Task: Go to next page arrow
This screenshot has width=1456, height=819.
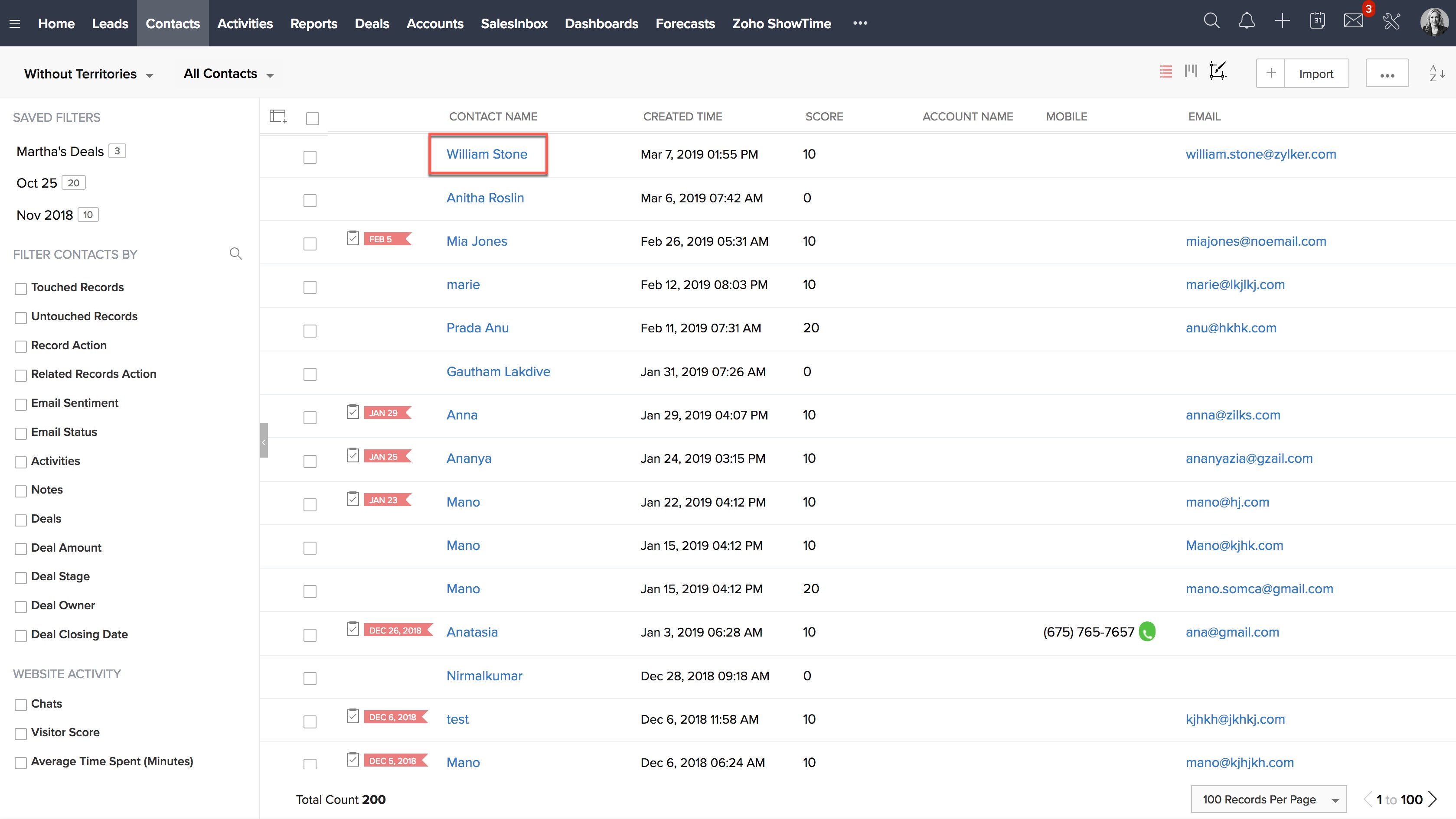Action: (1433, 799)
